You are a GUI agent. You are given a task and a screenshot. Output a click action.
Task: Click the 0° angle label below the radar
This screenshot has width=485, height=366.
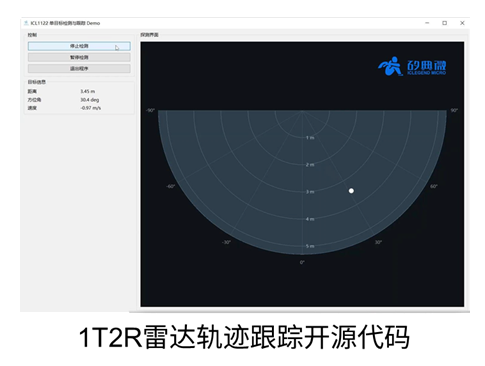tap(302, 262)
